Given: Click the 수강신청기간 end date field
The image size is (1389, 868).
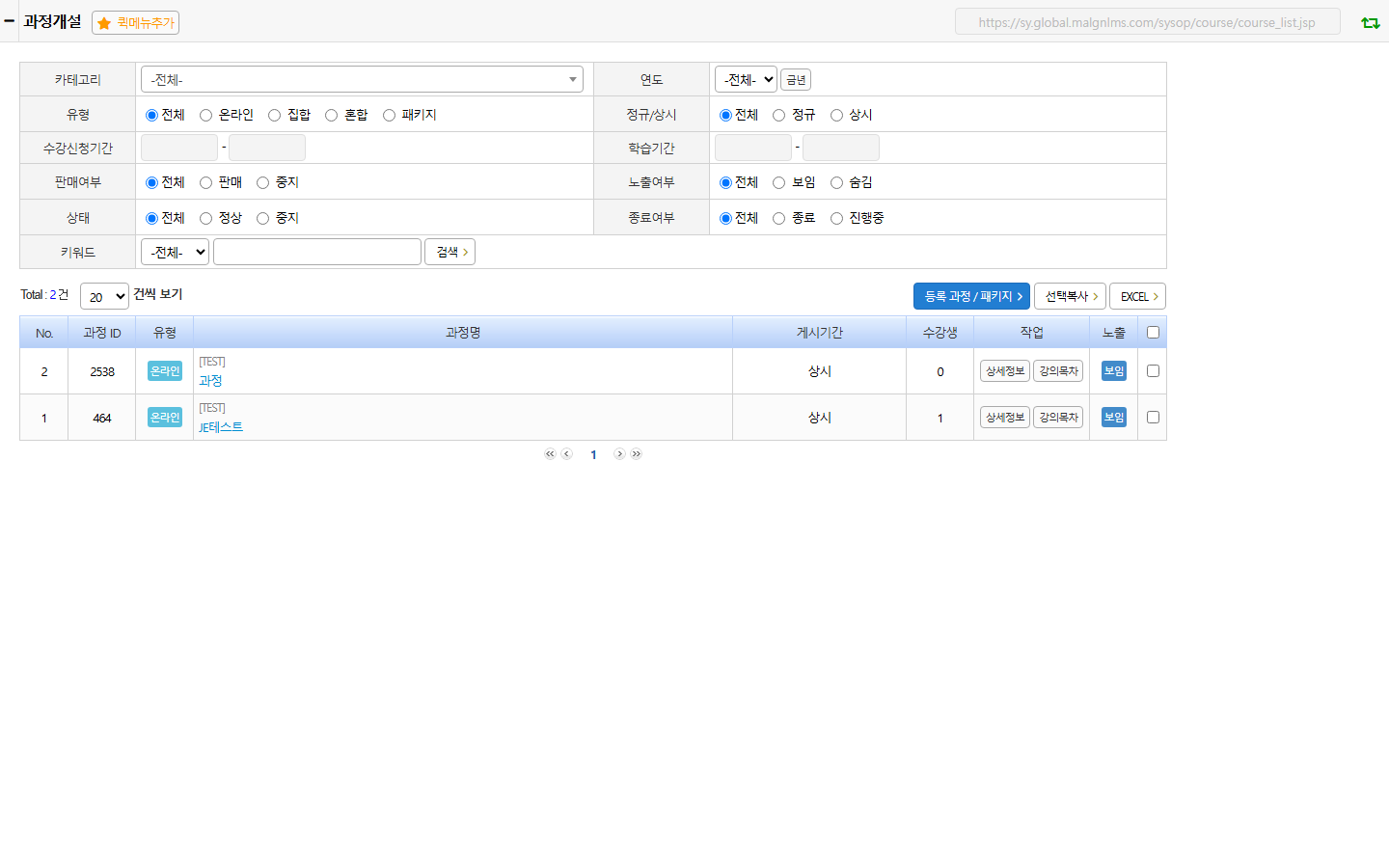Looking at the screenshot, I should [267, 148].
